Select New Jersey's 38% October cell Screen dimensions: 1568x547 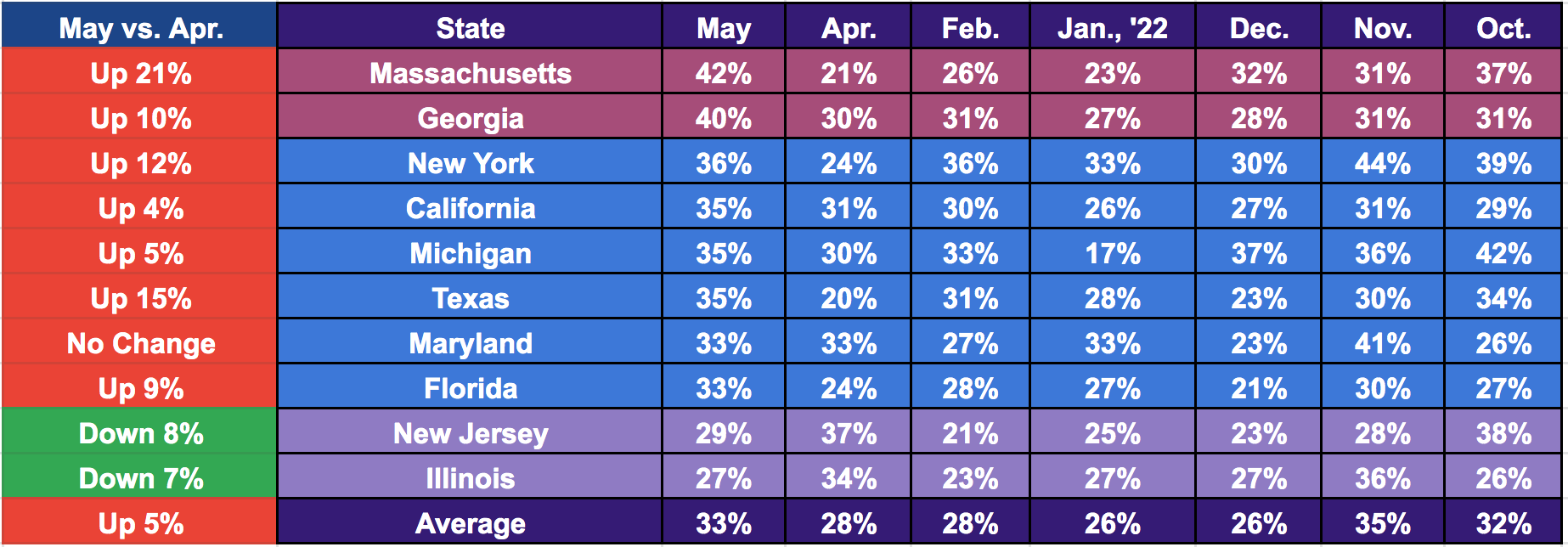(1503, 433)
